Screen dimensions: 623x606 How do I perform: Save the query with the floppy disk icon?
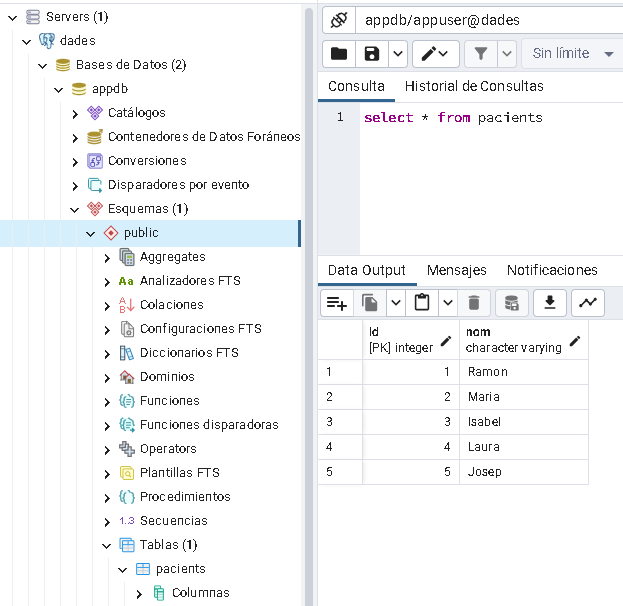[371, 54]
